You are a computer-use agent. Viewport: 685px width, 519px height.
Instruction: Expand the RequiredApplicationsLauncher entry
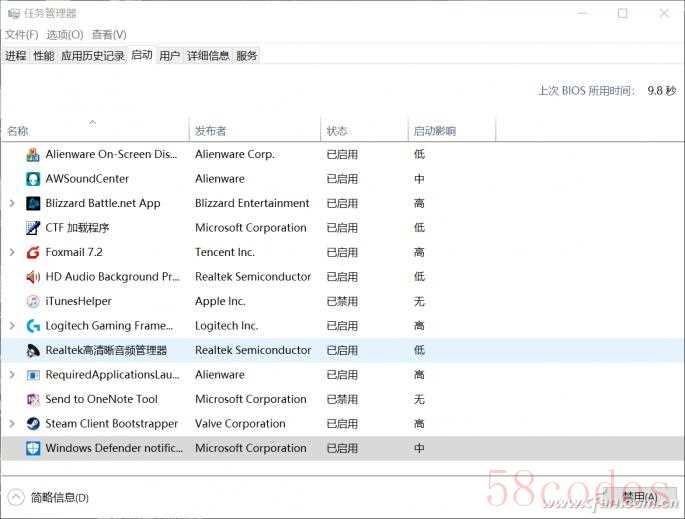click(x=12, y=375)
